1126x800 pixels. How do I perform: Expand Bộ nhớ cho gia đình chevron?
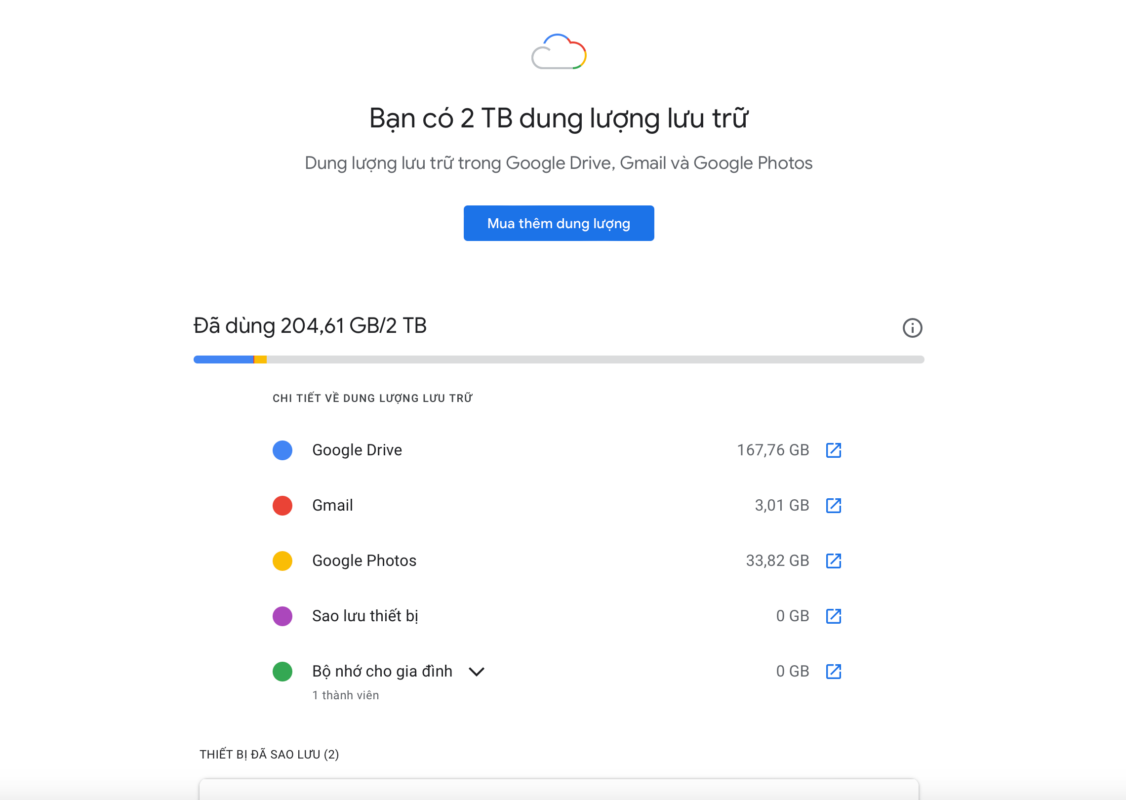tap(477, 672)
